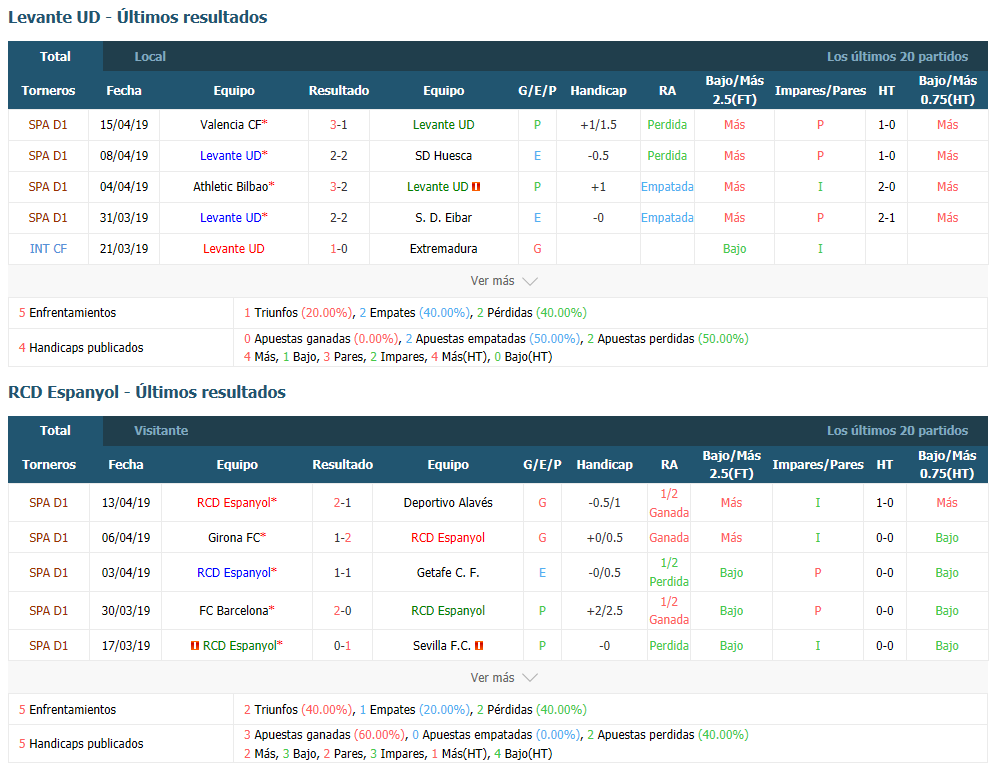This screenshot has width=994, height=770.
Task: Open Los últimos 20 partidos for RCD Espanyol
Action: (x=897, y=430)
